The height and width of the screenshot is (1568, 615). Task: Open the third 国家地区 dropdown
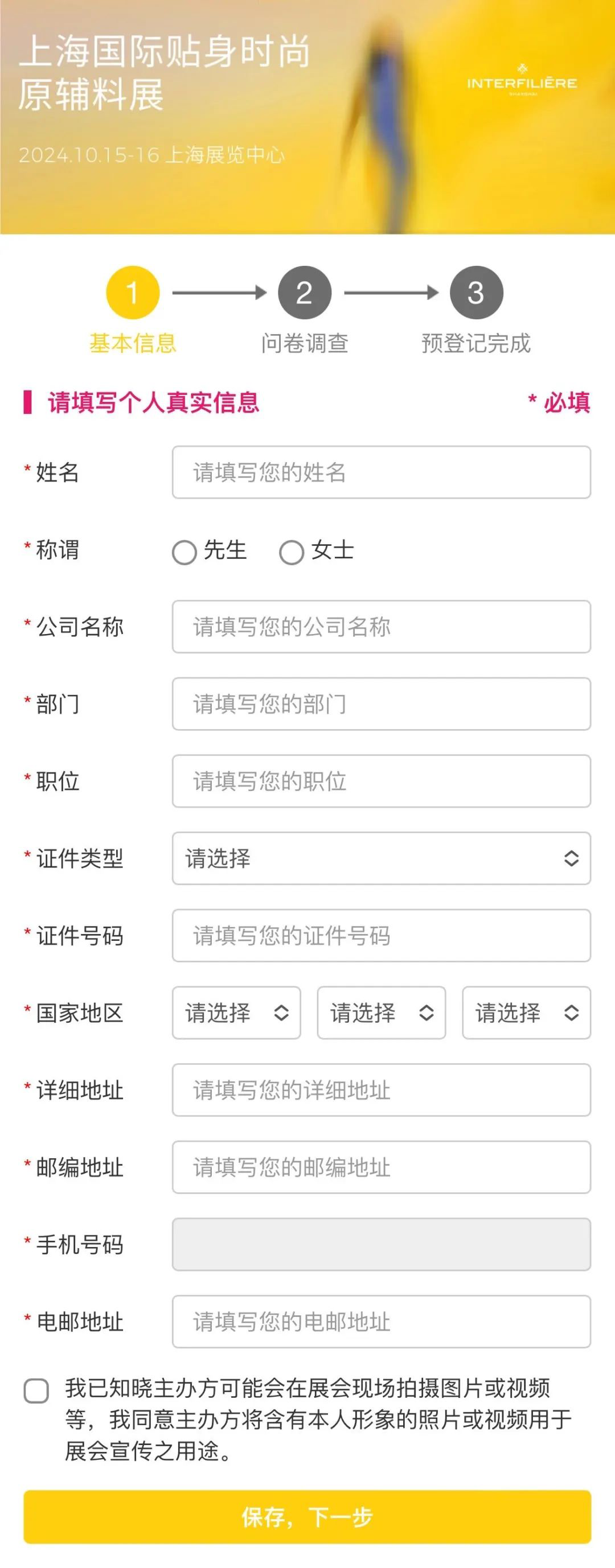[x=525, y=1013]
